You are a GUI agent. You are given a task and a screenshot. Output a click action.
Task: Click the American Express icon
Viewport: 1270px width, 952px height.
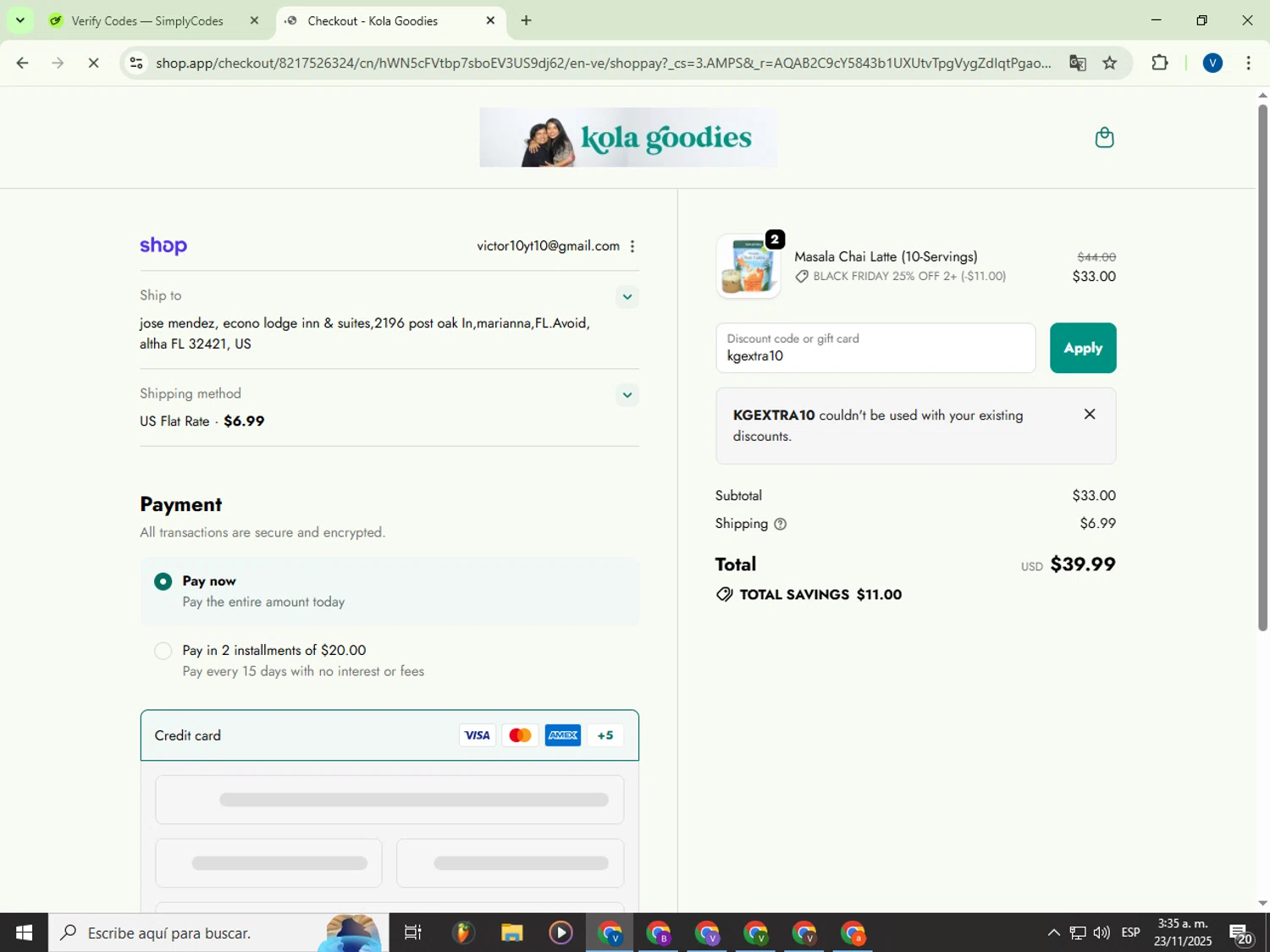pyautogui.click(x=563, y=735)
